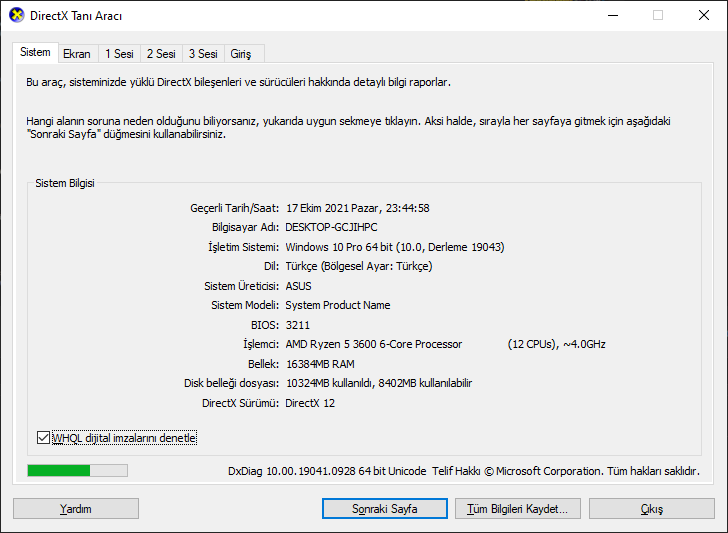The width and height of the screenshot is (728, 533).
Task: Open the 1 Sesi tab
Action: [119, 54]
